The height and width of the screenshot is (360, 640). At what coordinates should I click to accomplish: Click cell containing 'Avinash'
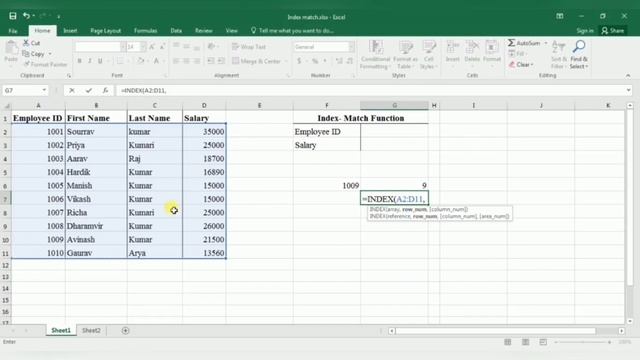(96, 240)
